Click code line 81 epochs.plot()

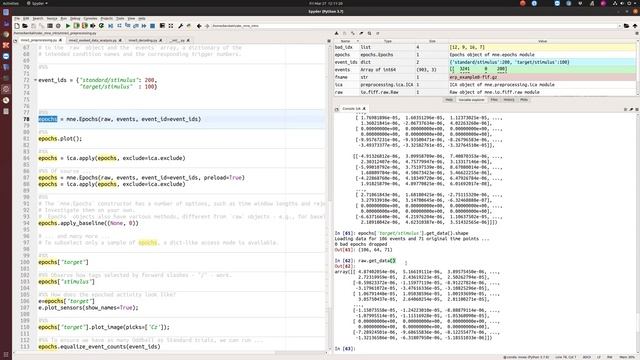click(60, 139)
